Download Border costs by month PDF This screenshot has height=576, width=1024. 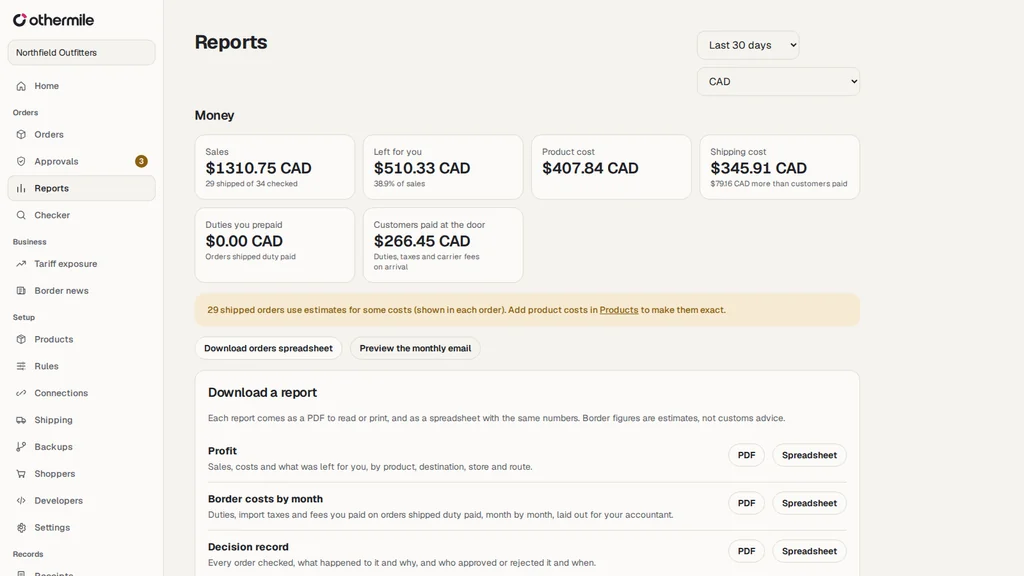coord(746,503)
